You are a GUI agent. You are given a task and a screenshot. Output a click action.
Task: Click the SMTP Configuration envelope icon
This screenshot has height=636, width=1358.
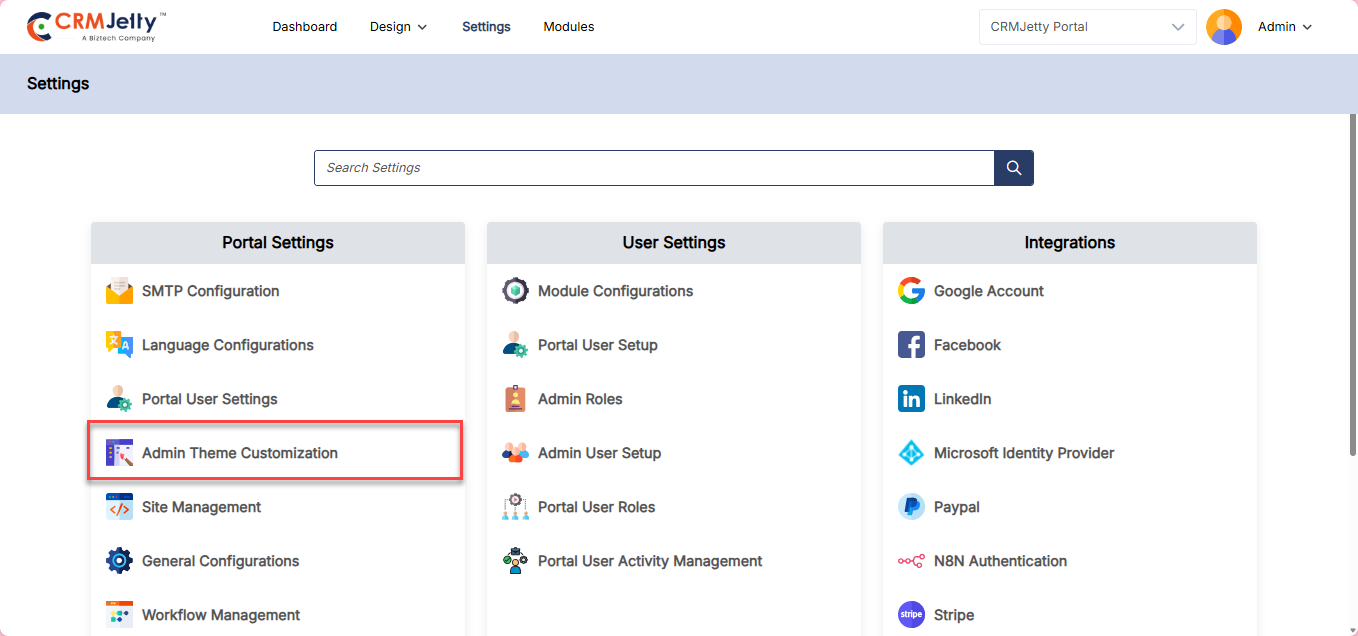(119, 291)
